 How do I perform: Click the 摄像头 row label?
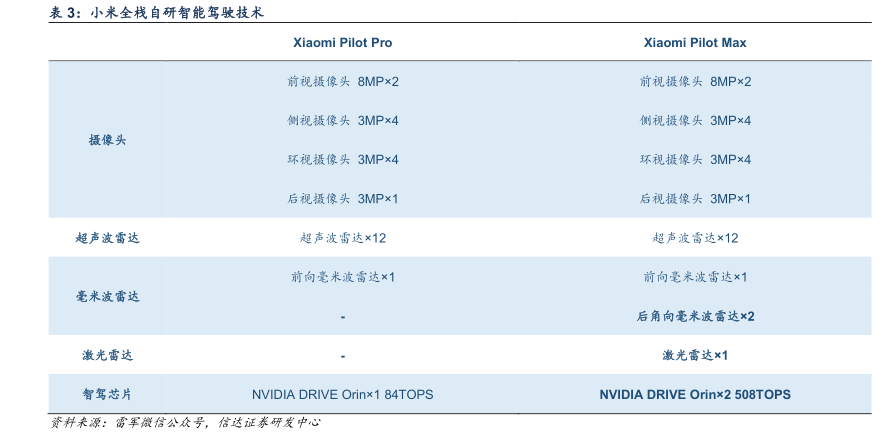pyautogui.click(x=108, y=140)
